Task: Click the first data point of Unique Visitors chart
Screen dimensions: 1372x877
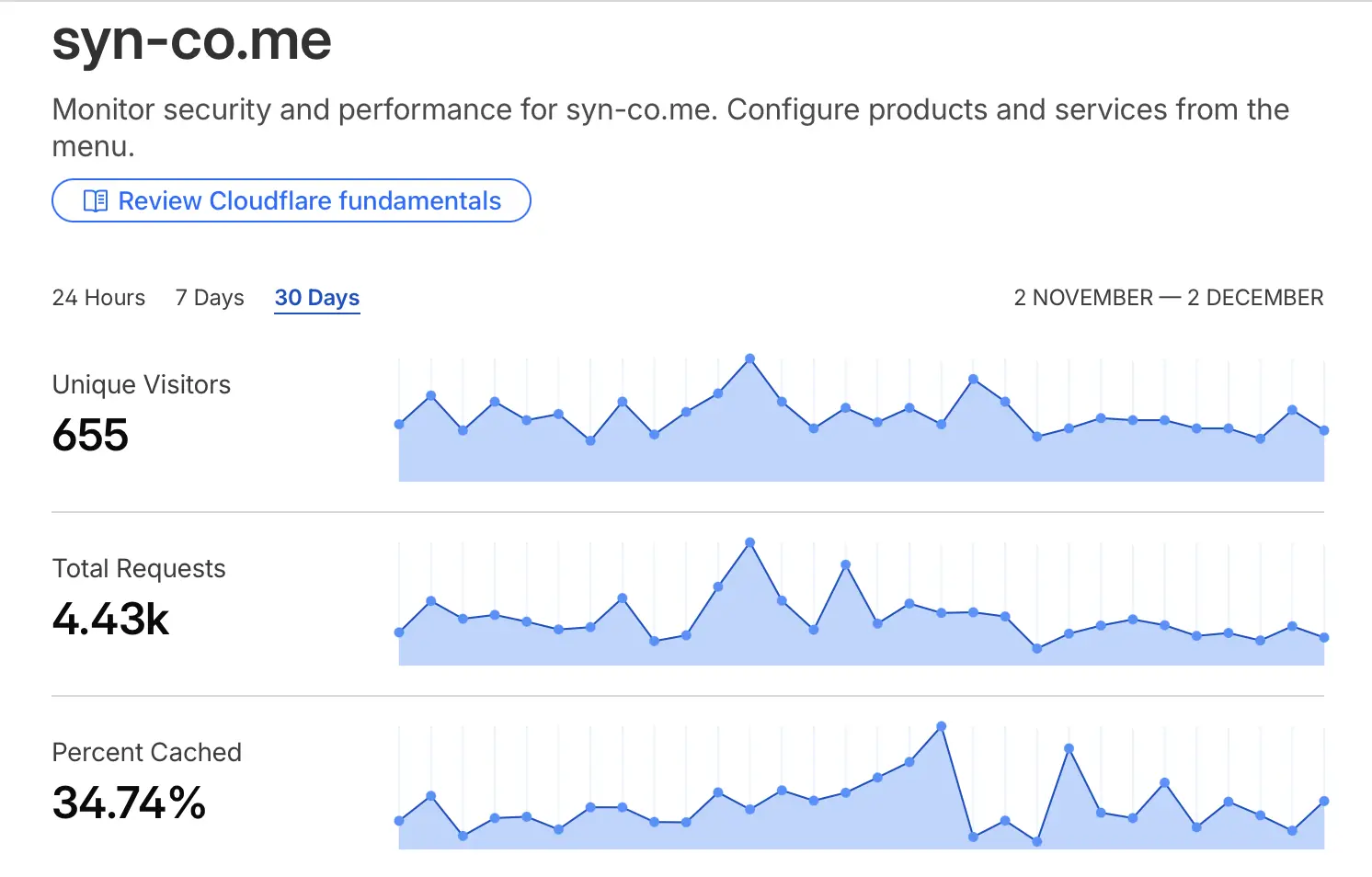Action: (399, 424)
